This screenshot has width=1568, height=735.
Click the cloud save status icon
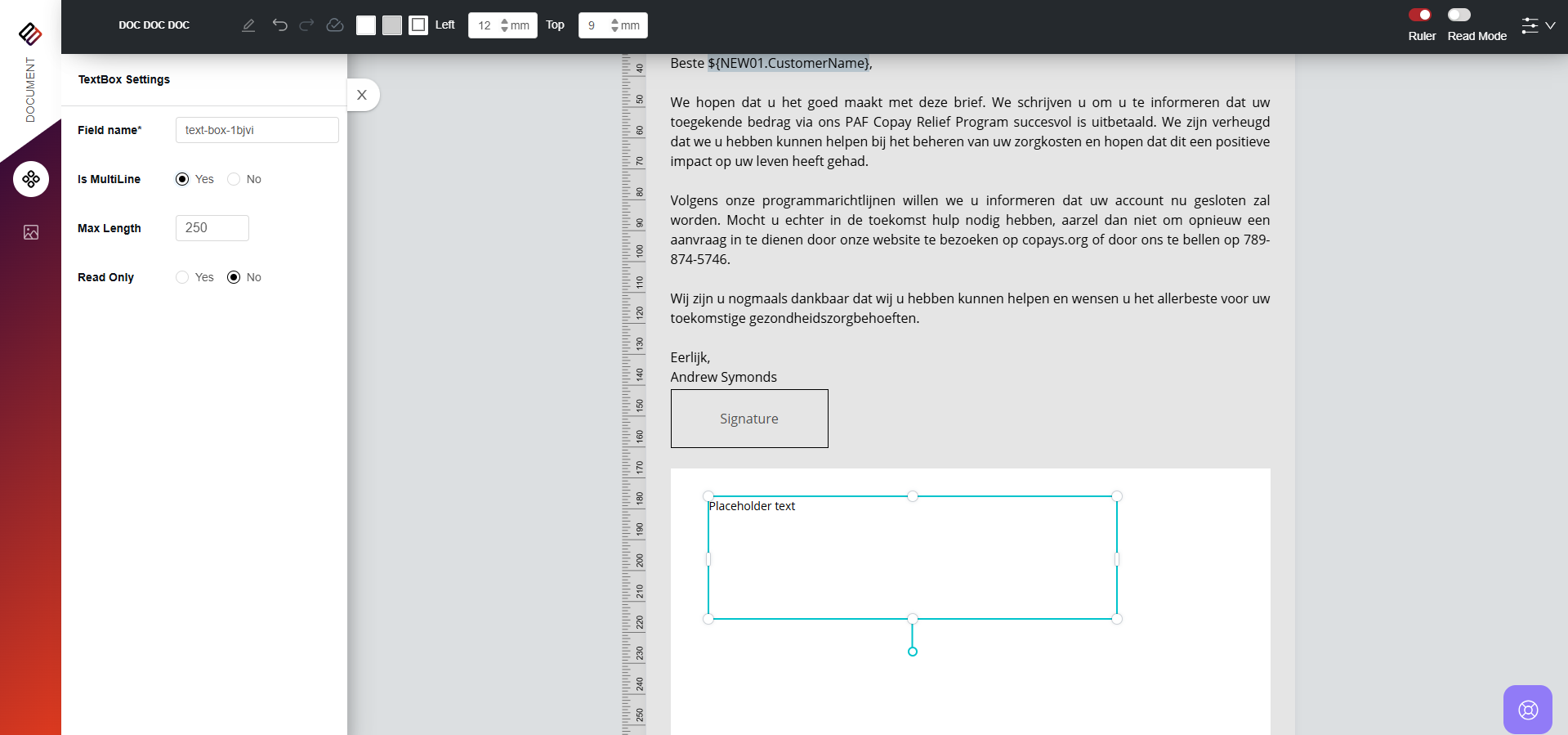tap(334, 25)
